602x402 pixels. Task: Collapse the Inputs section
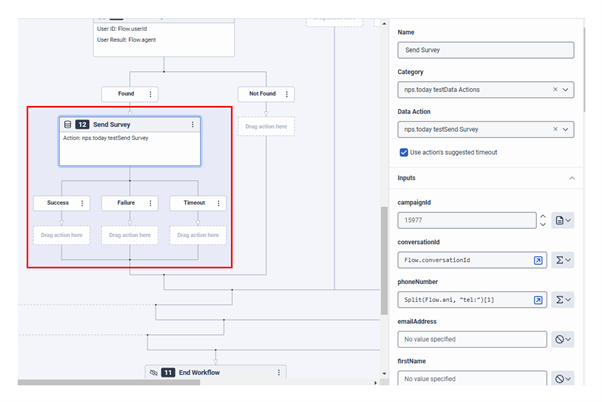click(x=572, y=178)
